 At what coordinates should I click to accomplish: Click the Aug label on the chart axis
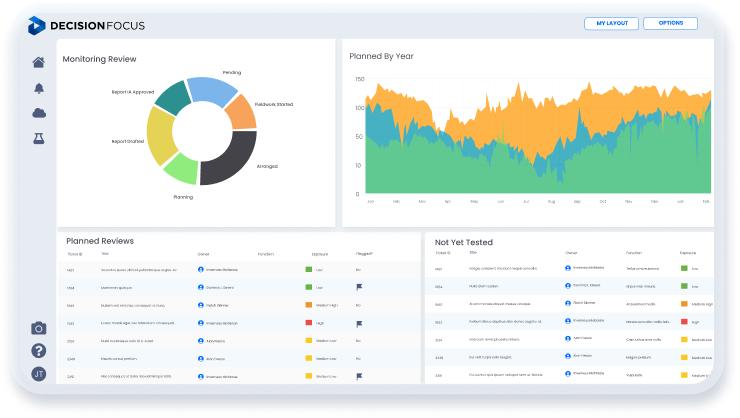point(551,201)
